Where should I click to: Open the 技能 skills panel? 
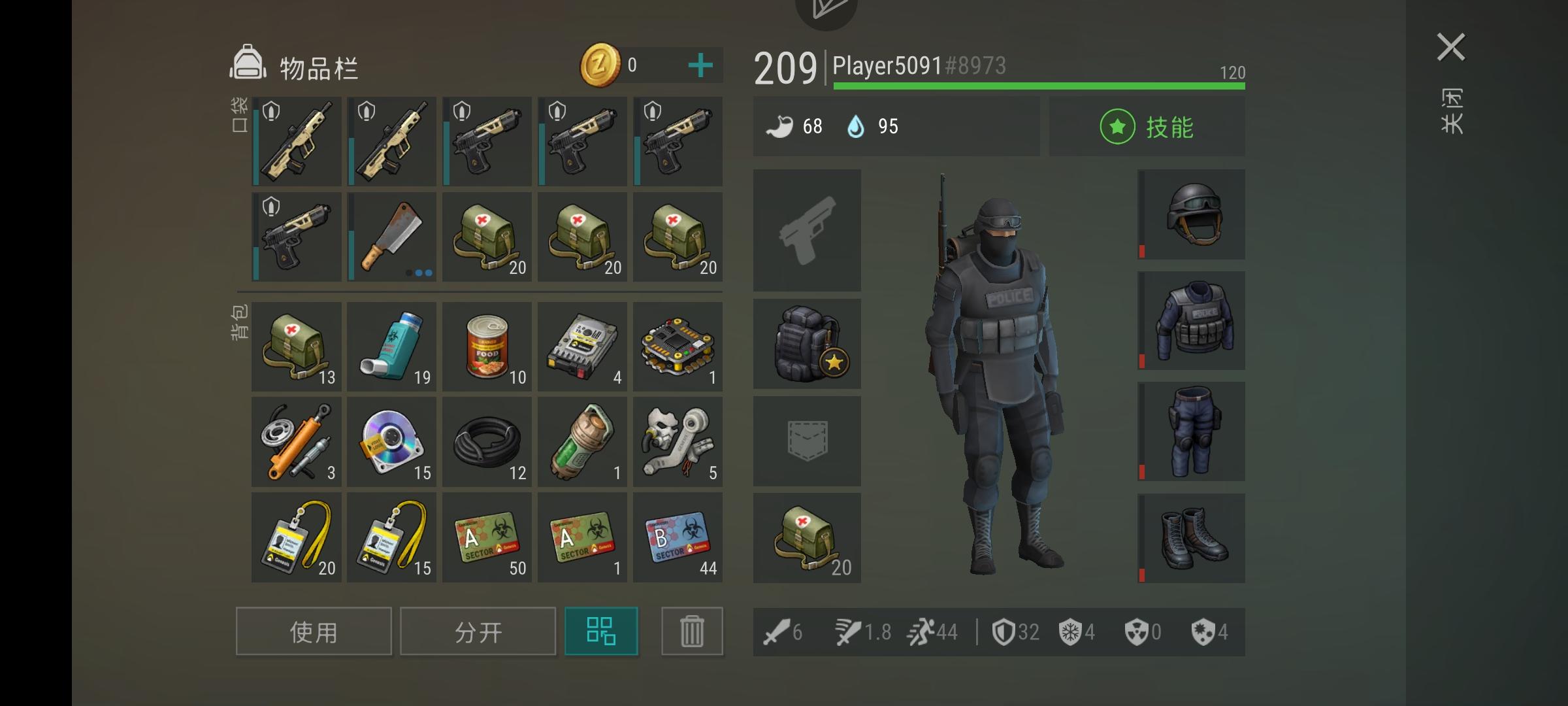click(x=1147, y=127)
